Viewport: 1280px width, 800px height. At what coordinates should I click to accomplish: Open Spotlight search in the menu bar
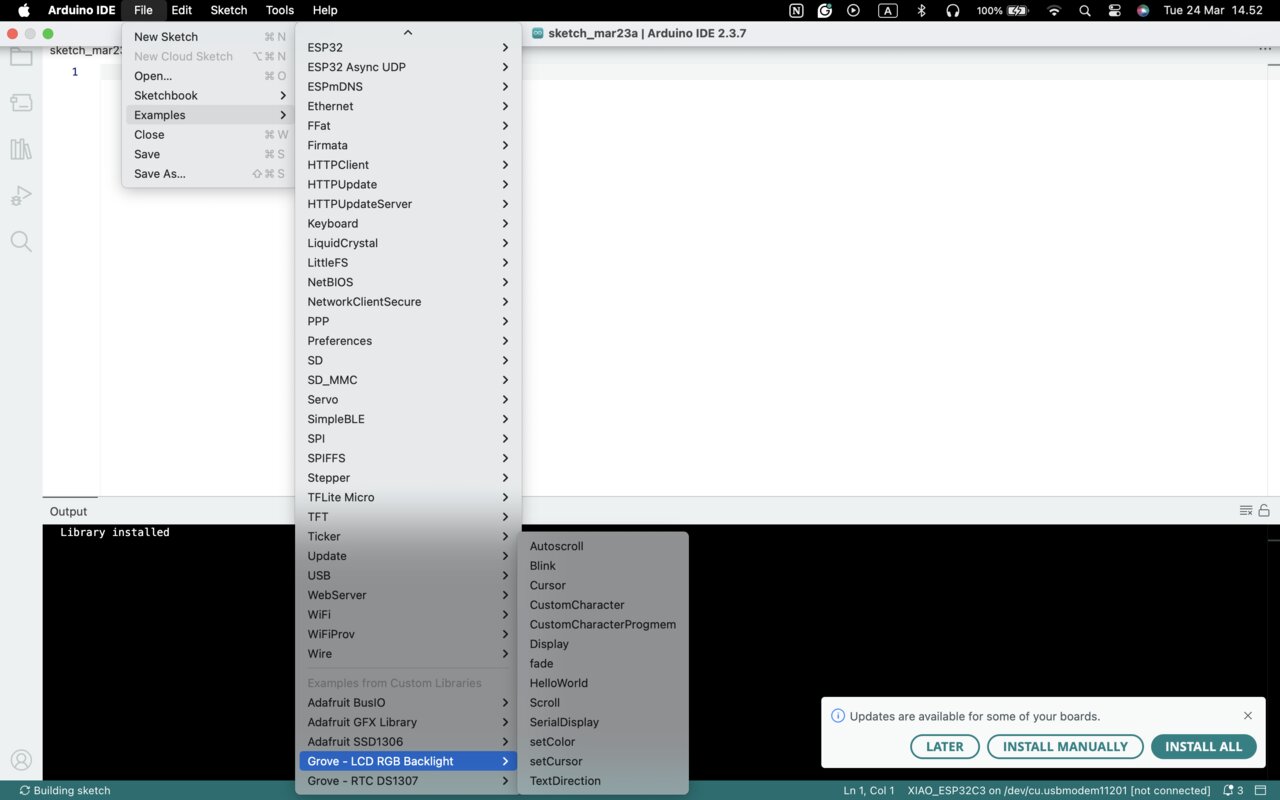(x=1085, y=10)
